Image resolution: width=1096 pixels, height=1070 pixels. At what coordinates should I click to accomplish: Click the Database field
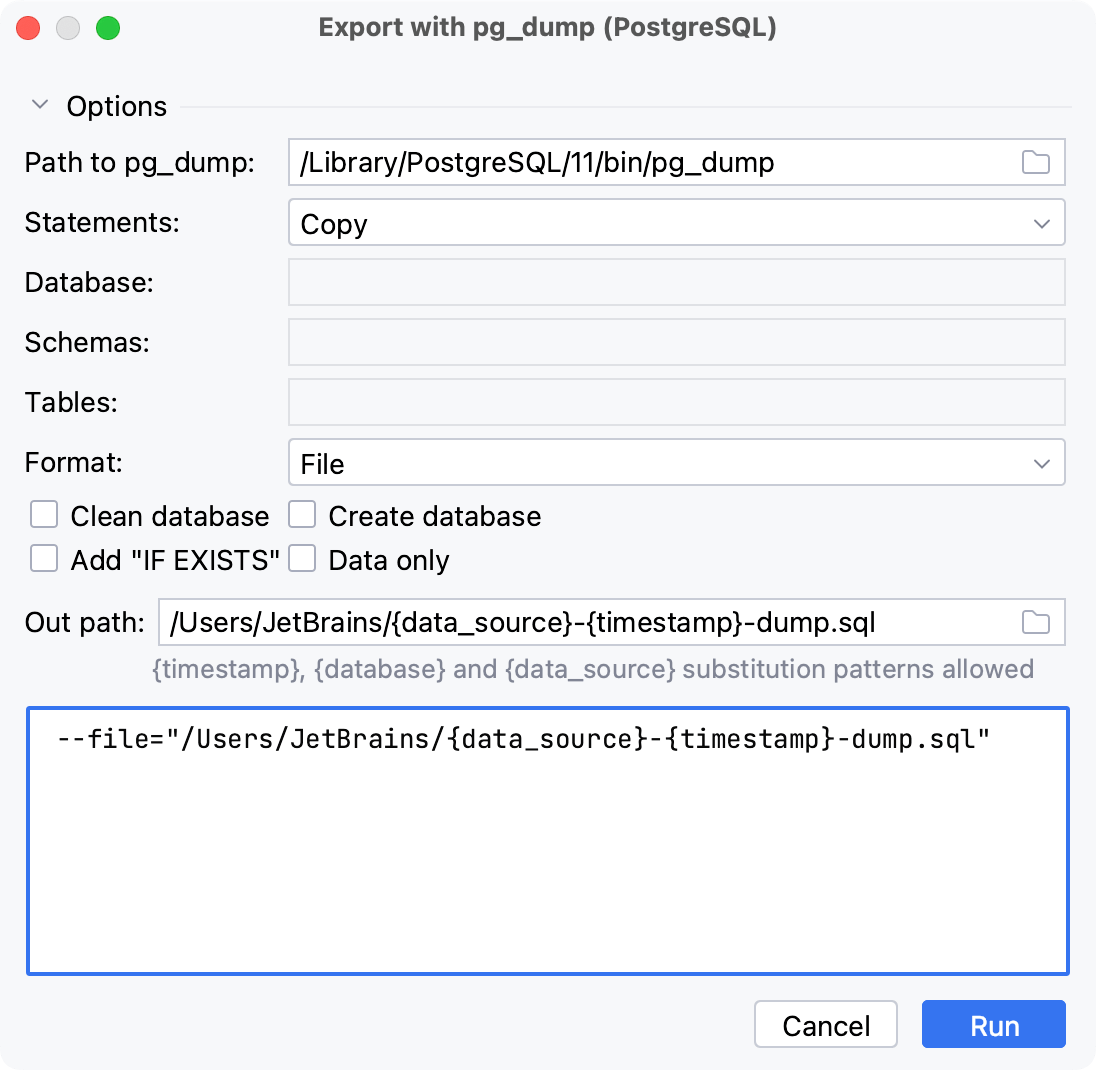coord(676,282)
